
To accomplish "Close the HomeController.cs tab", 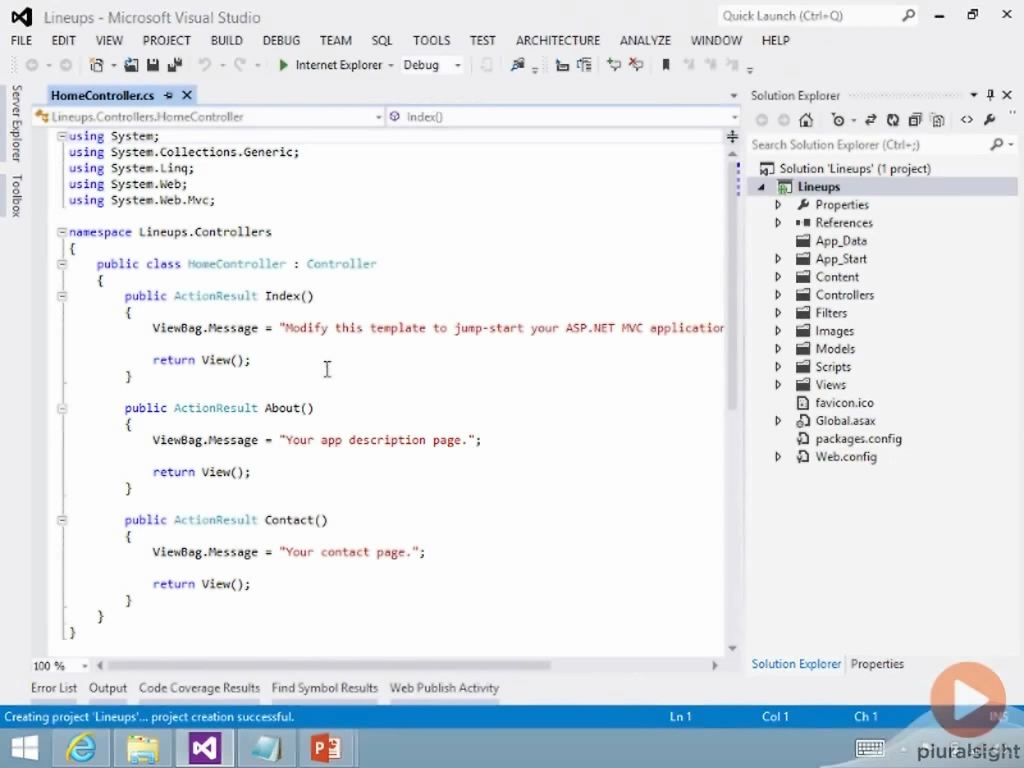I will 187,95.
